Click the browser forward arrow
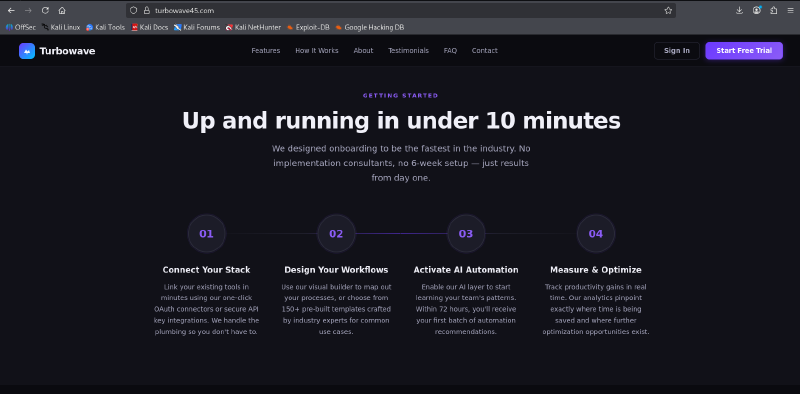This screenshot has width=800, height=394. click(28, 10)
